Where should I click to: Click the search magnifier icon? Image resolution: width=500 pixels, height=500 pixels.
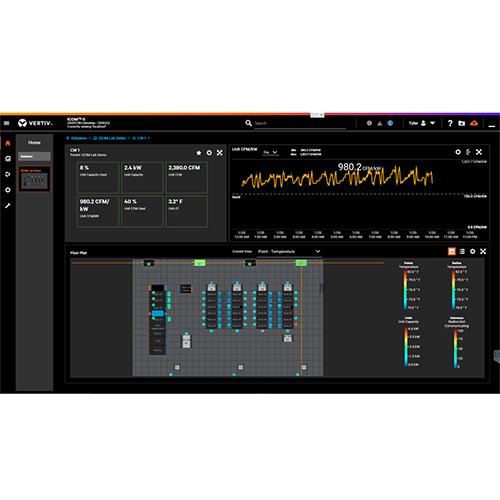(248, 123)
